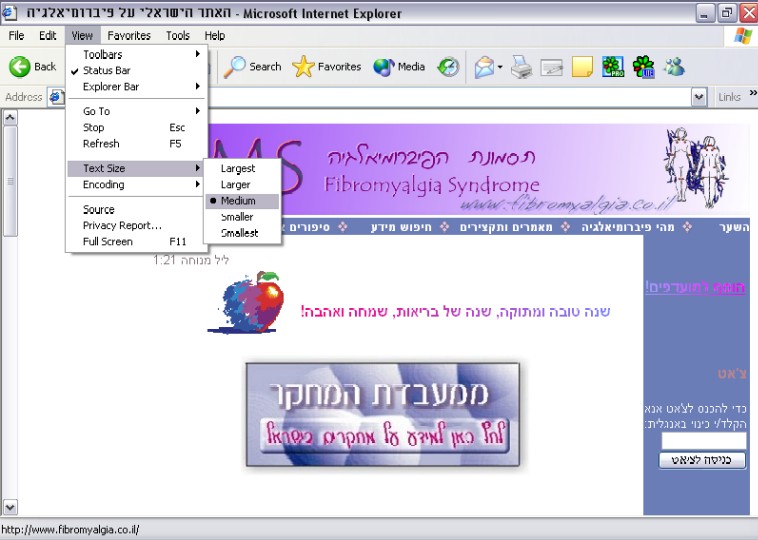Viewport: 758px width, 540px height.
Task: Click the Edit page toolbar icon
Action: point(552,68)
